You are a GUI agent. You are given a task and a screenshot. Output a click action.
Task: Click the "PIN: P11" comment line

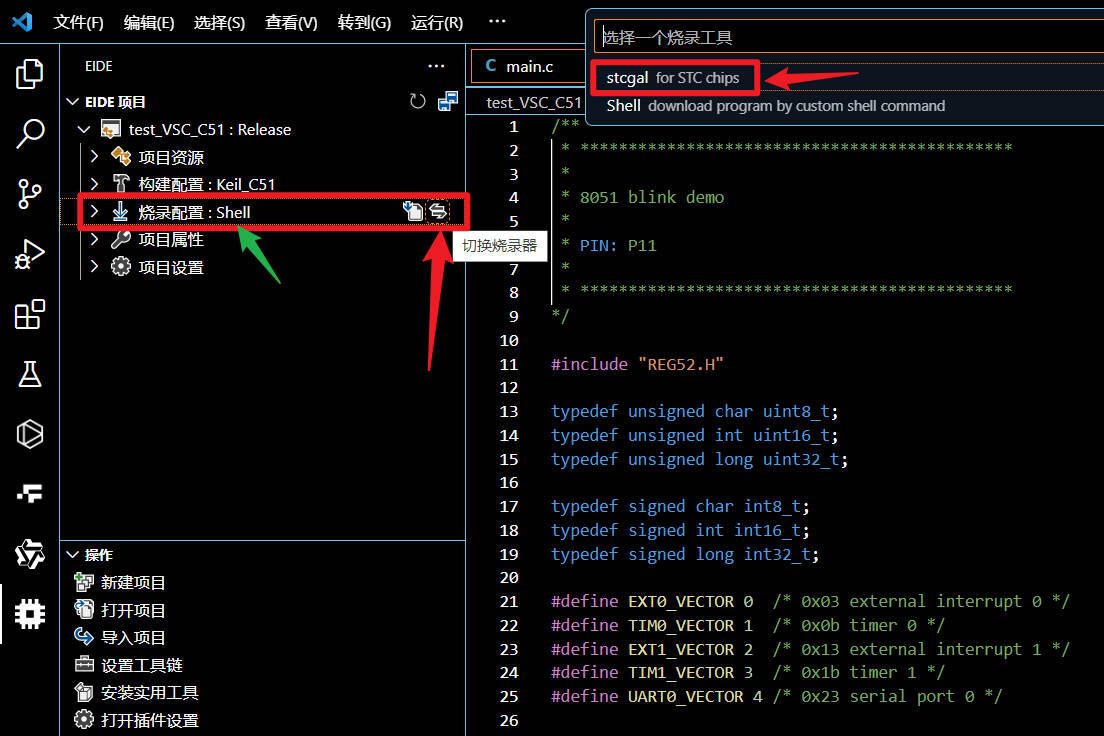617,246
